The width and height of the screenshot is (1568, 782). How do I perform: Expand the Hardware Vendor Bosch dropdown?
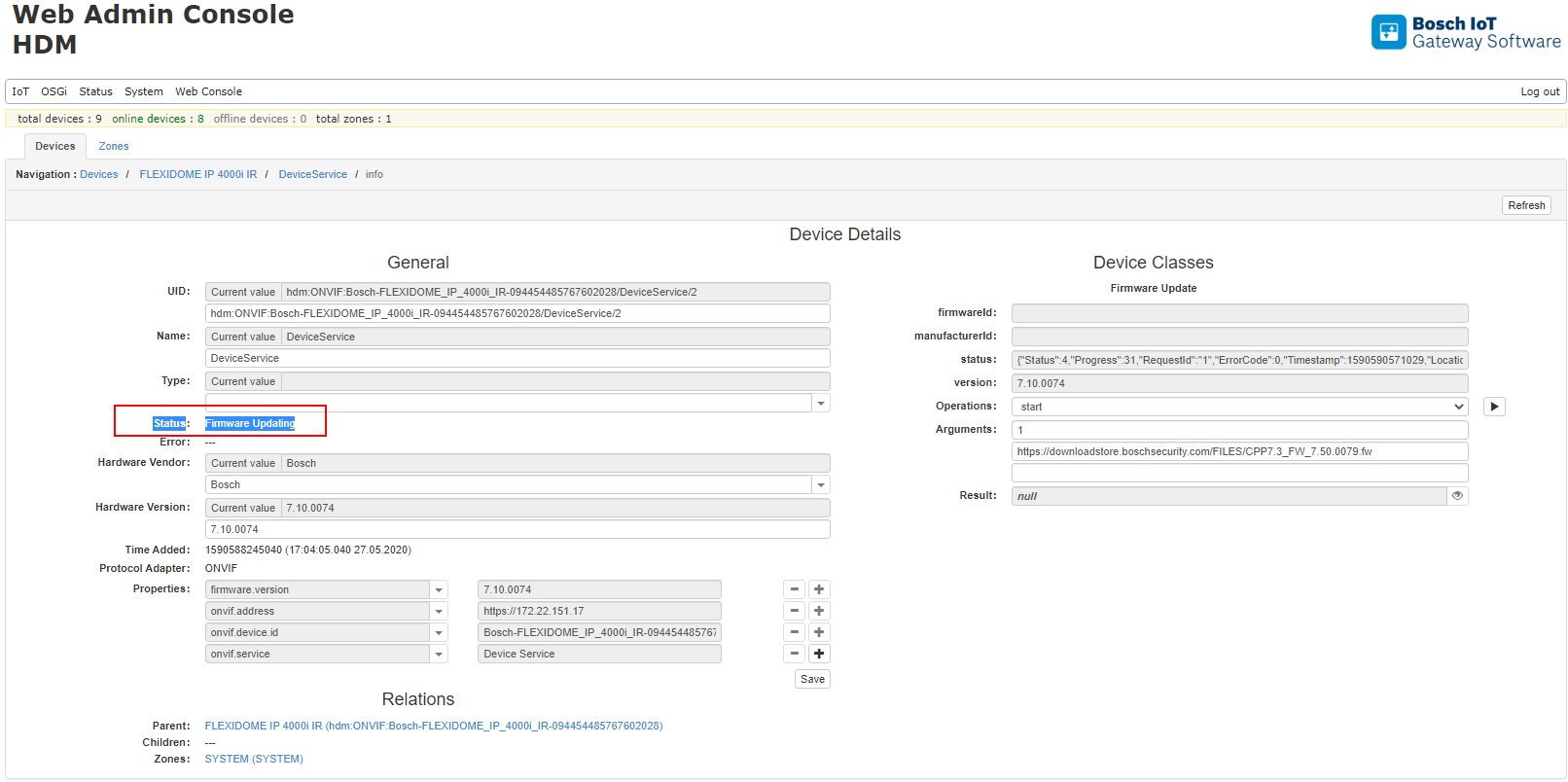click(x=821, y=484)
